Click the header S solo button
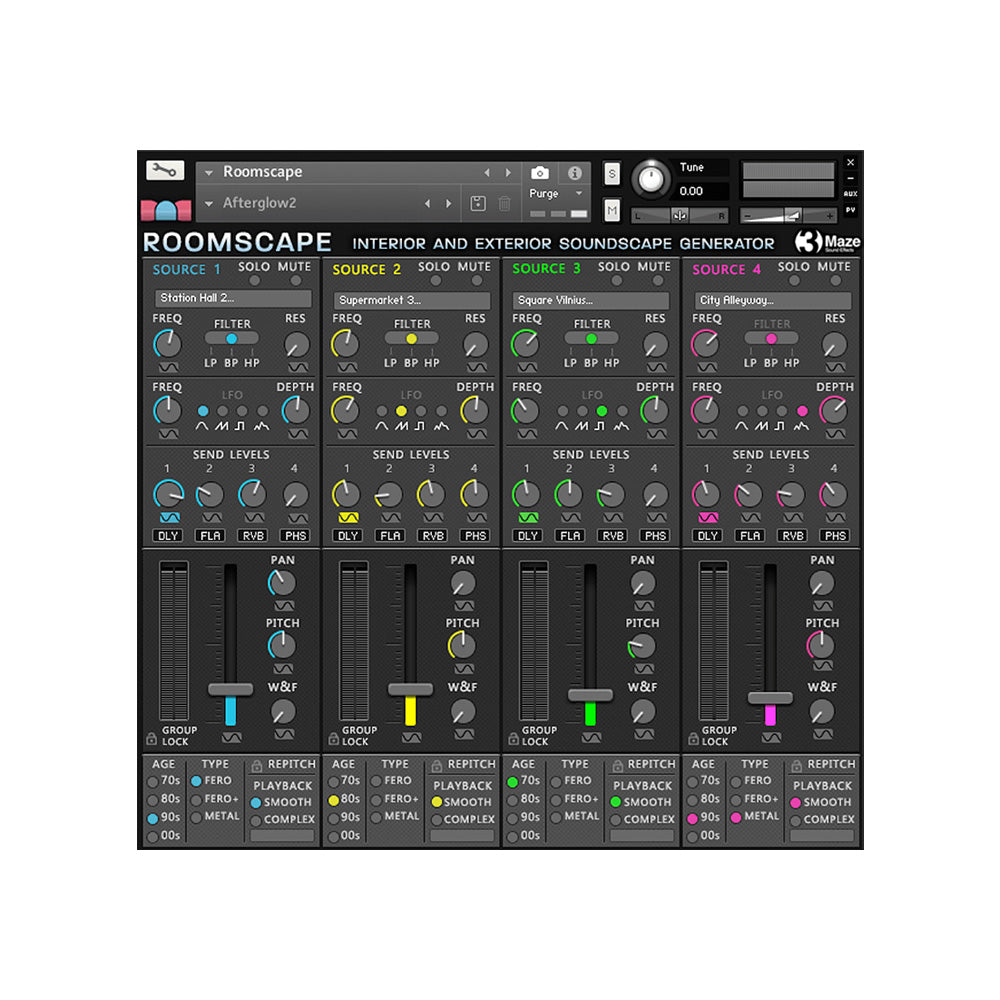This screenshot has width=1000, height=1000. tap(613, 173)
